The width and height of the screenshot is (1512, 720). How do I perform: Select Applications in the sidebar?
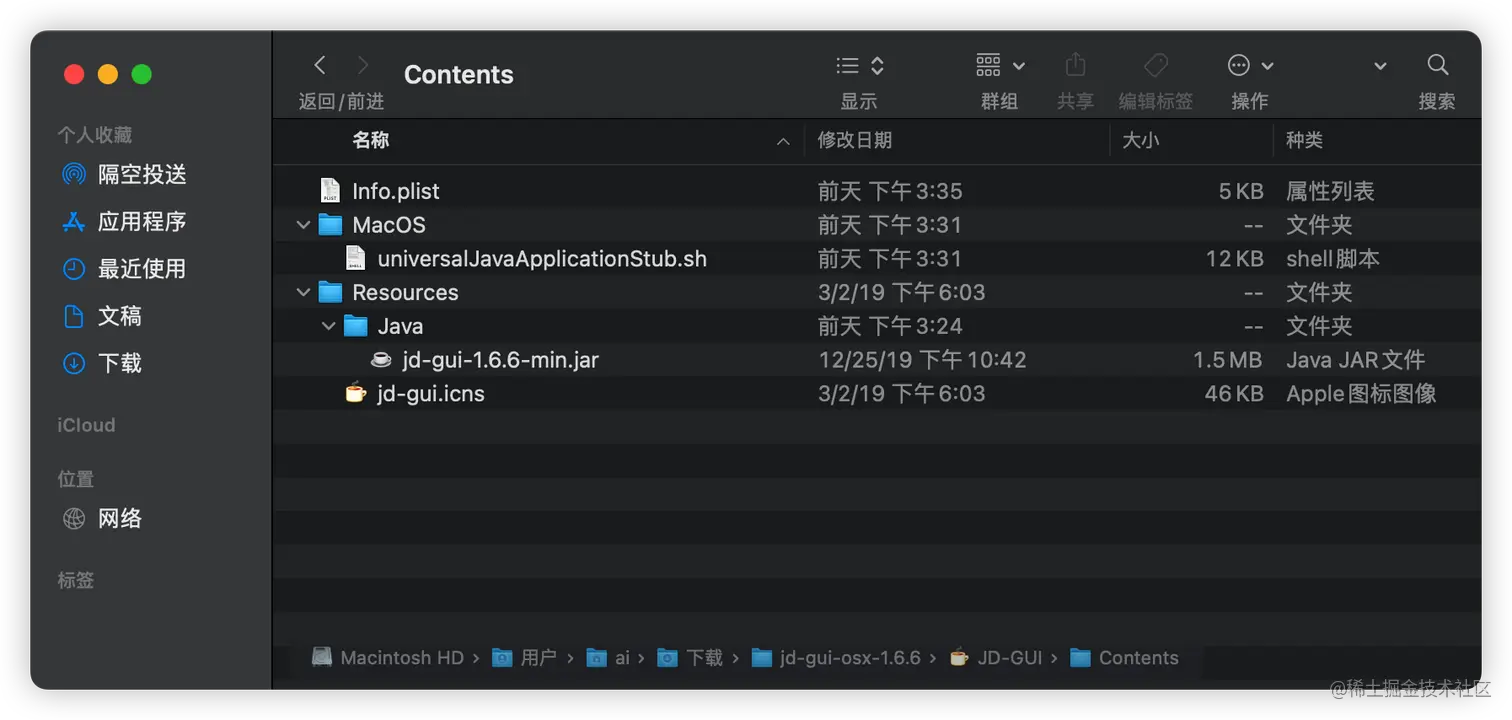click(x=141, y=222)
